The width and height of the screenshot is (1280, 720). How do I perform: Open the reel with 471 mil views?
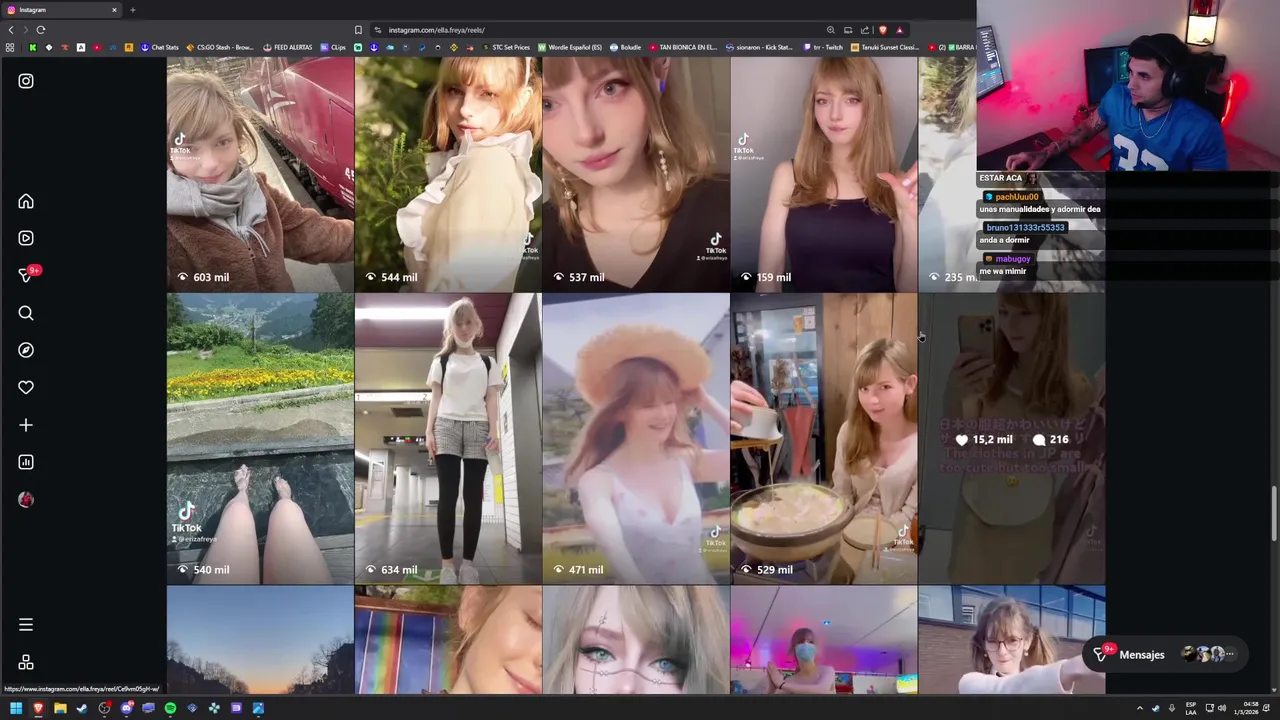tap(636, 438)
